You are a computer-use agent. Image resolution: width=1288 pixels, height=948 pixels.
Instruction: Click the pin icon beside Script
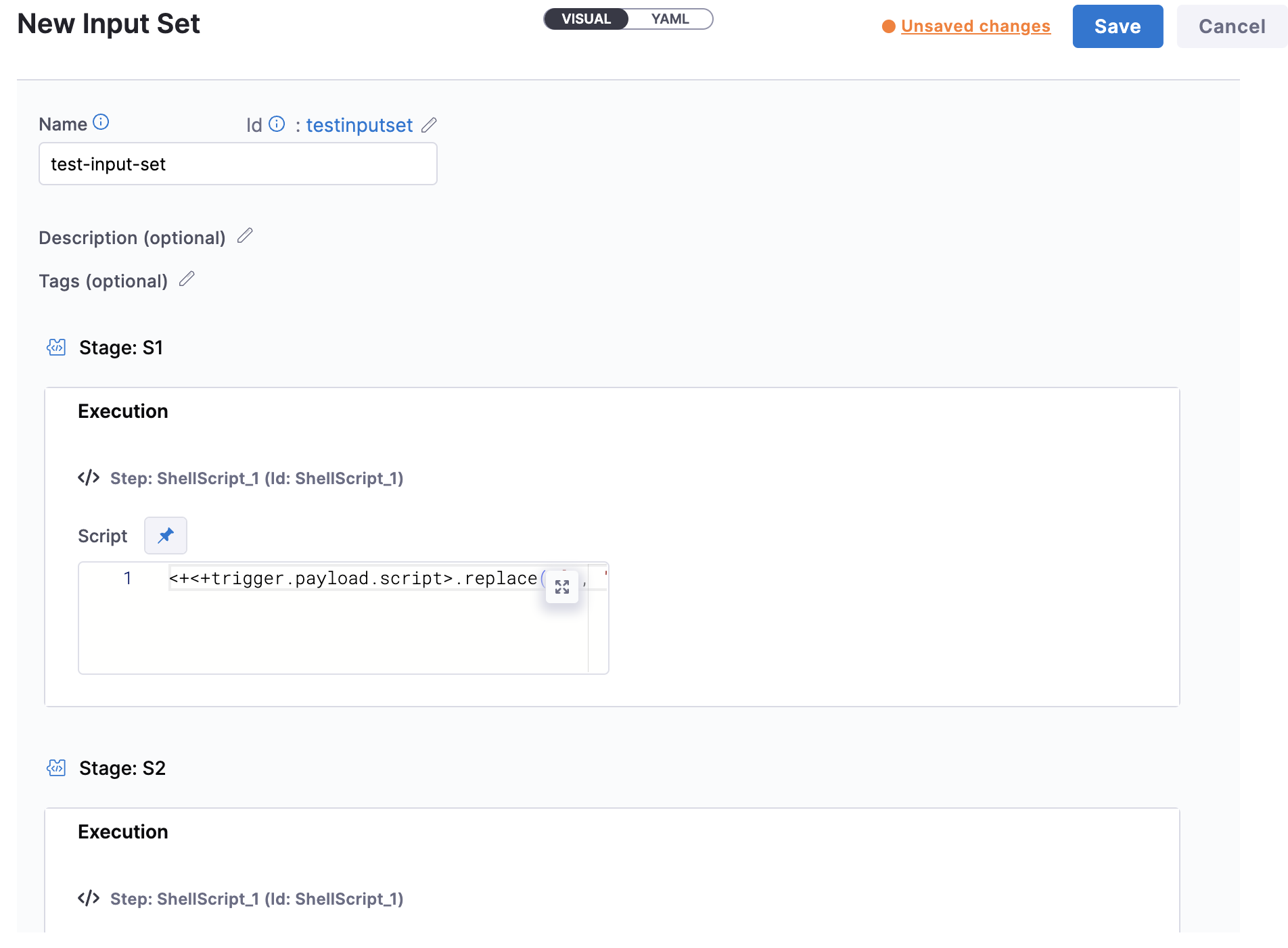pyautogui.click(x=166, y=536)
